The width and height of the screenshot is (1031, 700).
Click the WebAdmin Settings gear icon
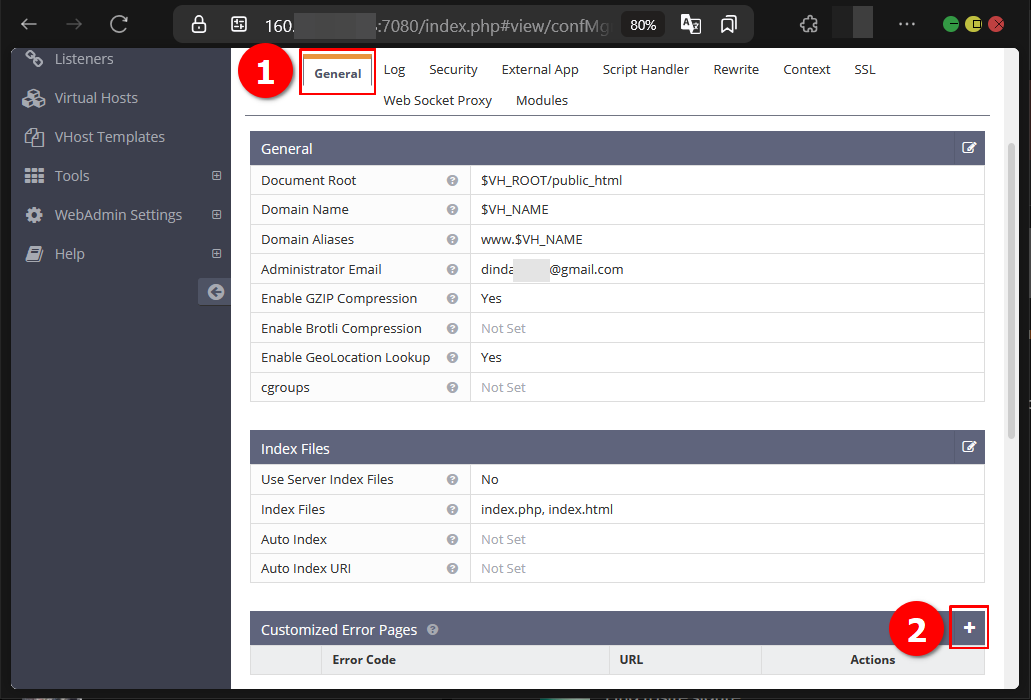click(34, 215)
